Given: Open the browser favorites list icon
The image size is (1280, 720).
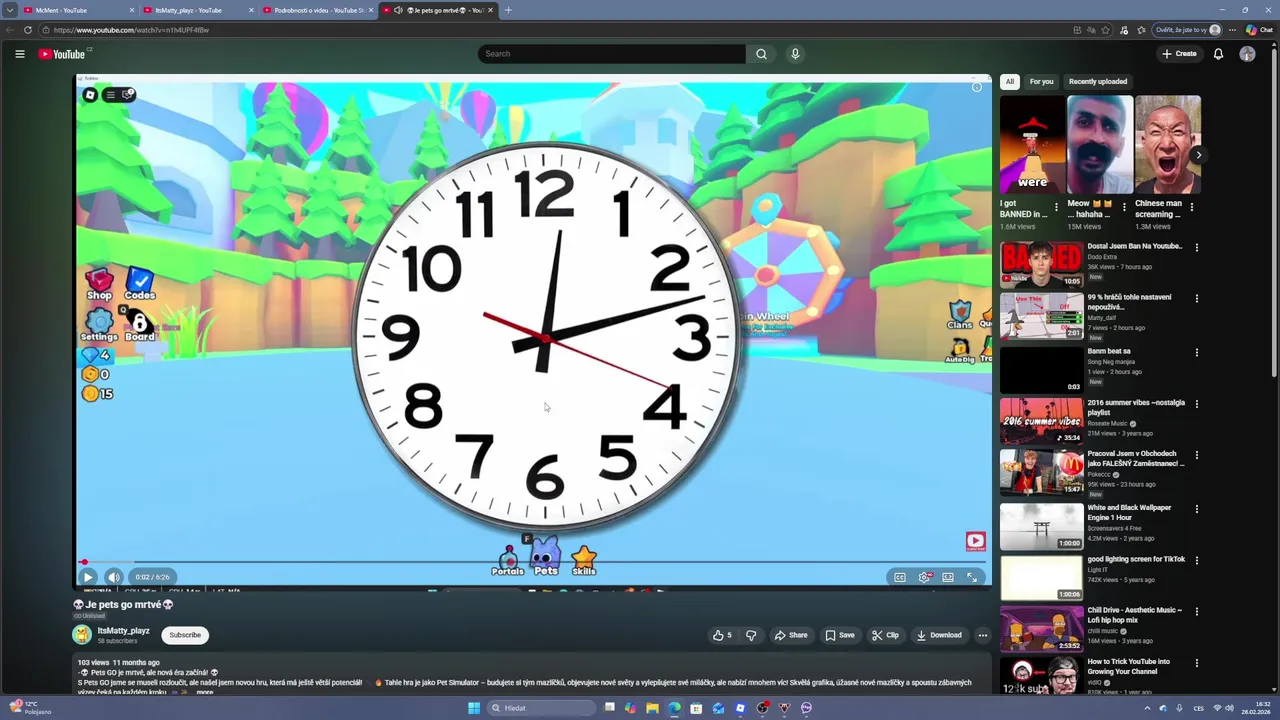Looking at the screenshot, I should (1141, 30).
